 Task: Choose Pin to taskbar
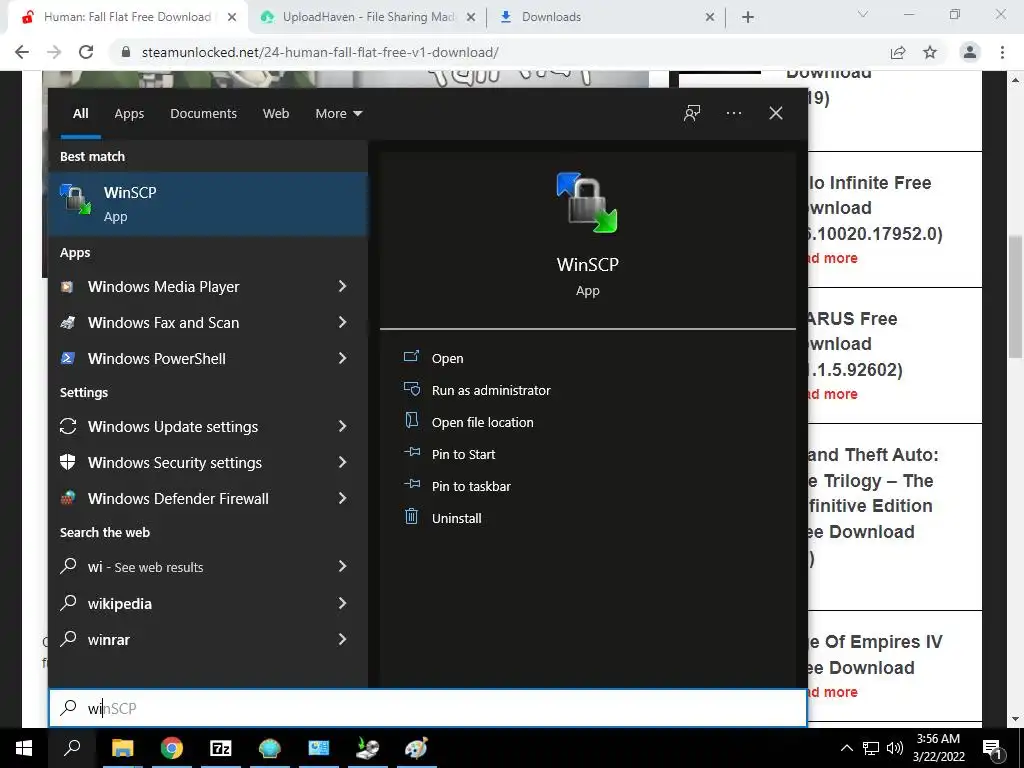pyautogui.click(x=472, y=487)
